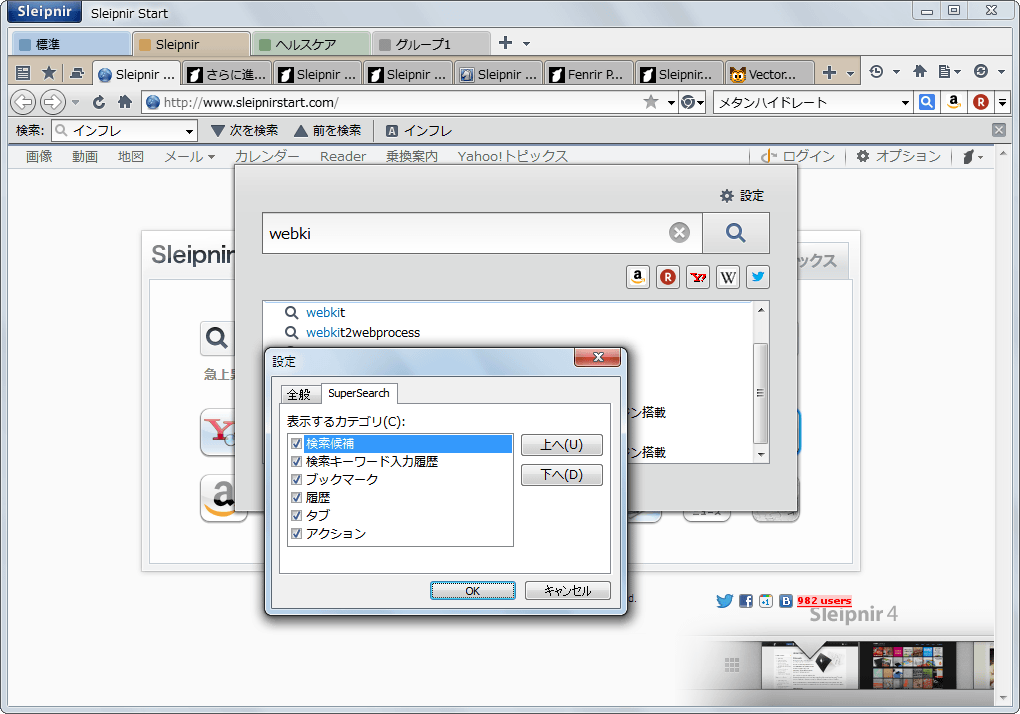Click the Hatena bookmark B icon
This screenshot has height=714, width=1020.
[x=786, y=601]
